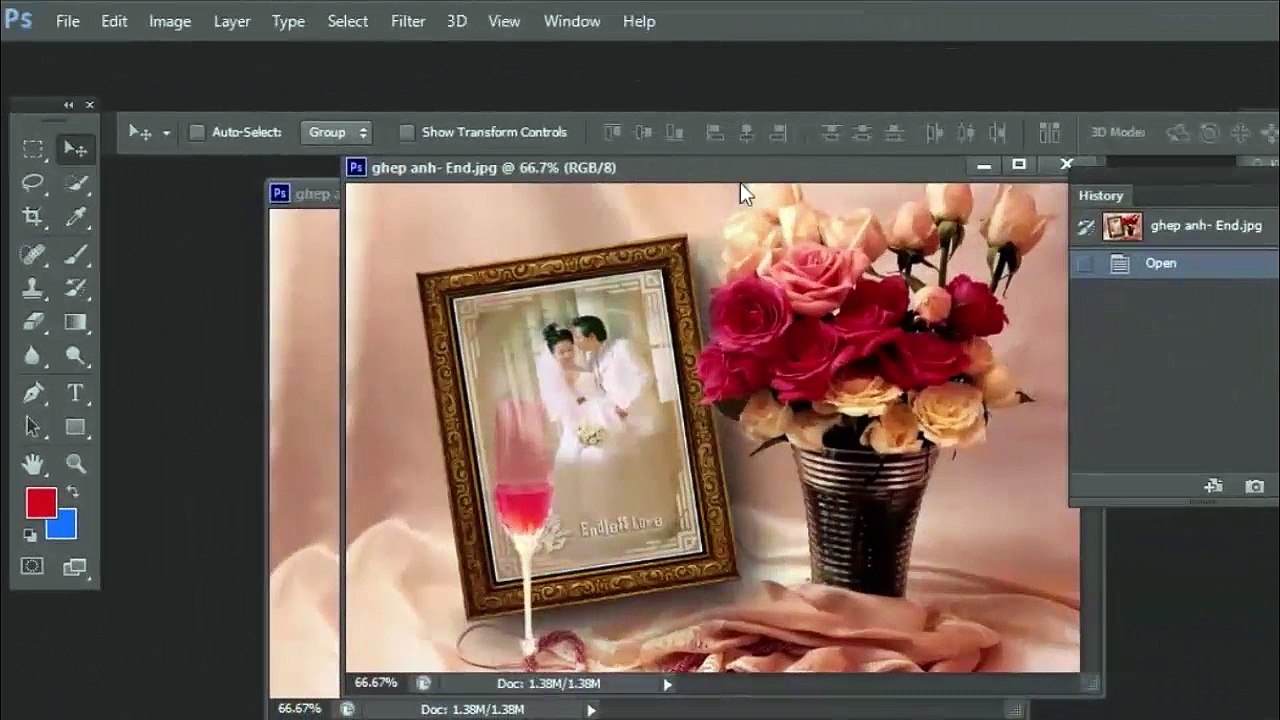This screenshot has width=1280, height=720.
Task: Open the Filter menu
Action: click(x=408, y=21)
